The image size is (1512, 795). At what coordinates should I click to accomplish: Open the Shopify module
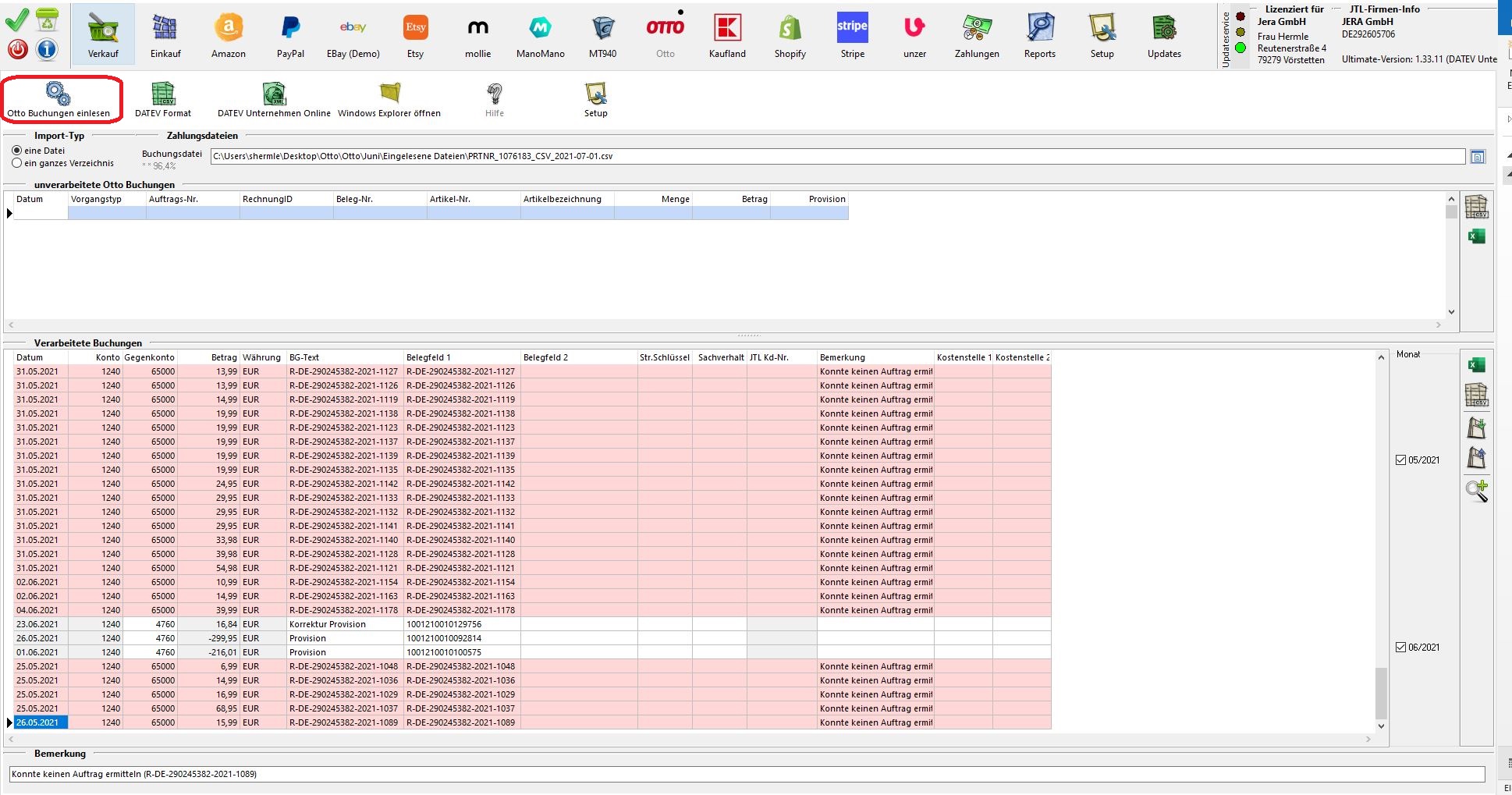click(x=790, y=35)
